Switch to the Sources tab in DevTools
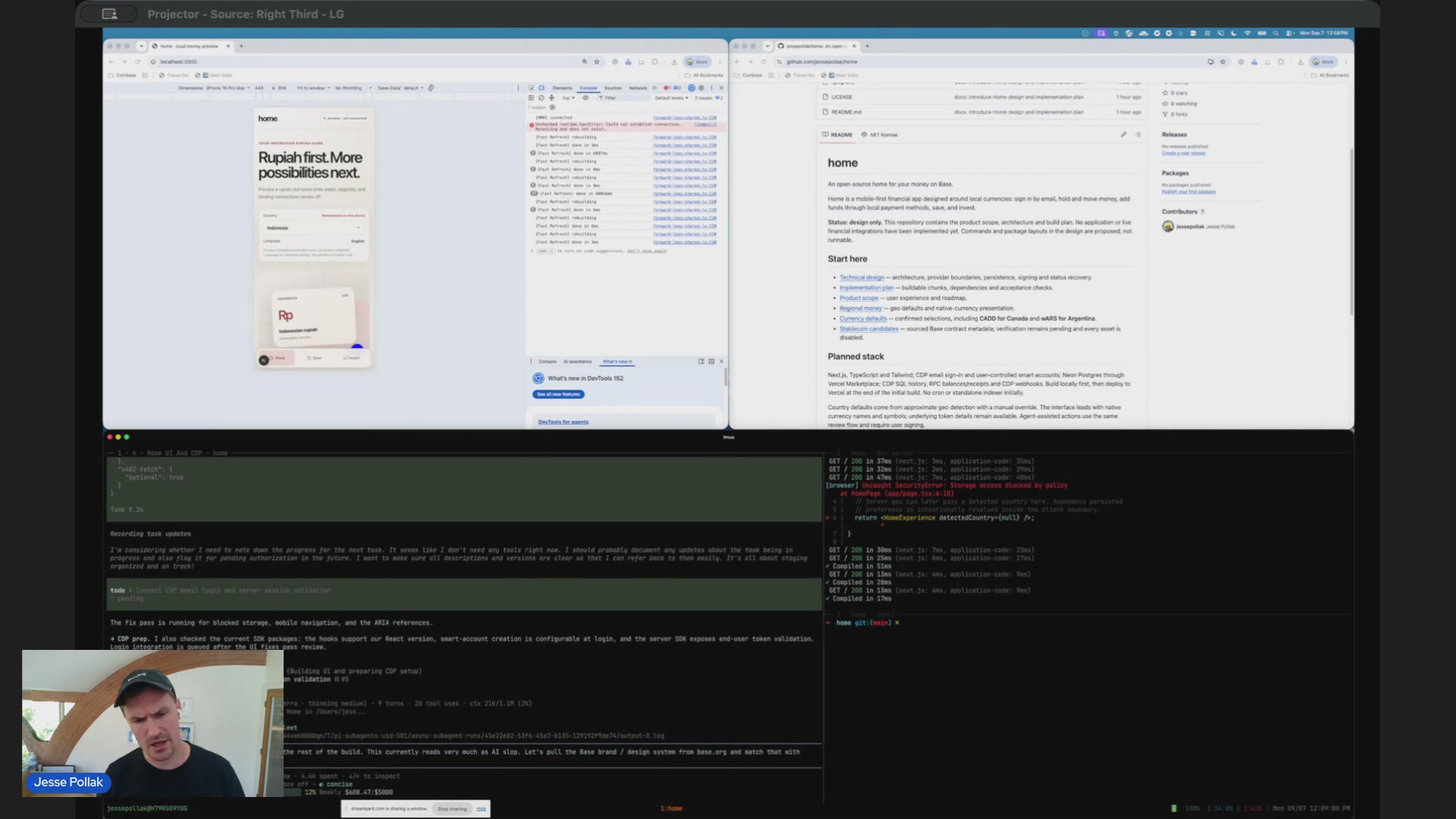Screen dimensions: 1456x819 (613, 88)
